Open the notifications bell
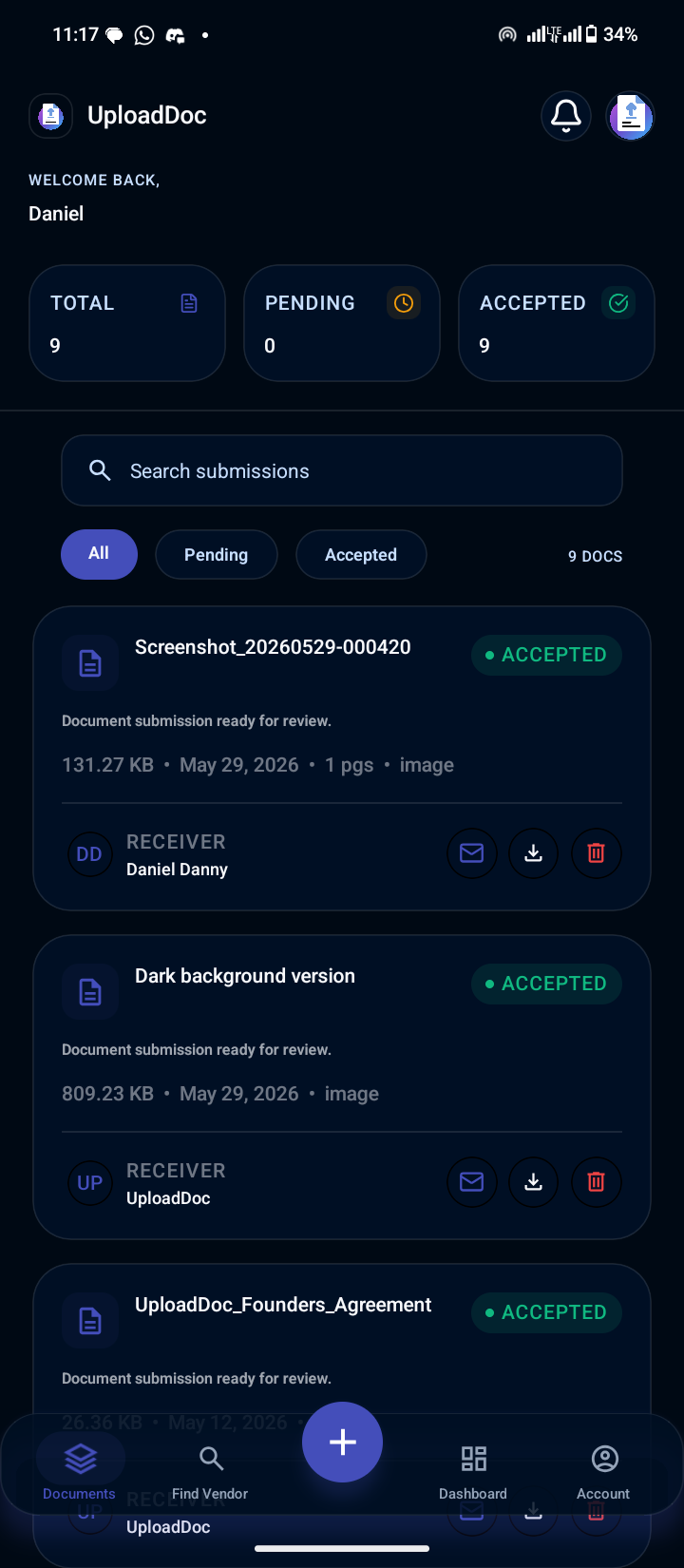This screenshot has width=684, height=1568. point(566,116)
